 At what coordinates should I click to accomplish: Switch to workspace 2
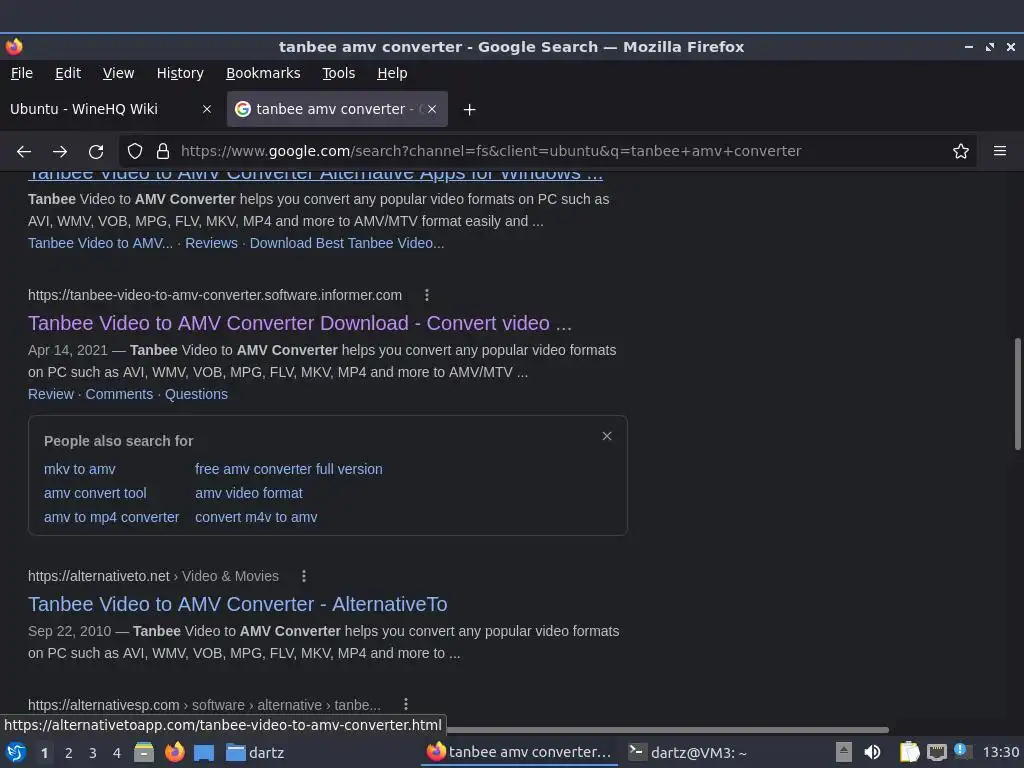pos(69,753)
